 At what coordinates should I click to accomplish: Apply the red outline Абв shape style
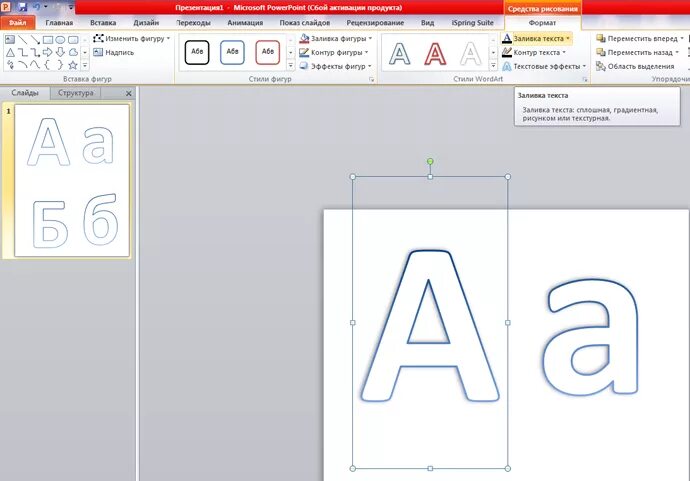(x=268, y=52)
